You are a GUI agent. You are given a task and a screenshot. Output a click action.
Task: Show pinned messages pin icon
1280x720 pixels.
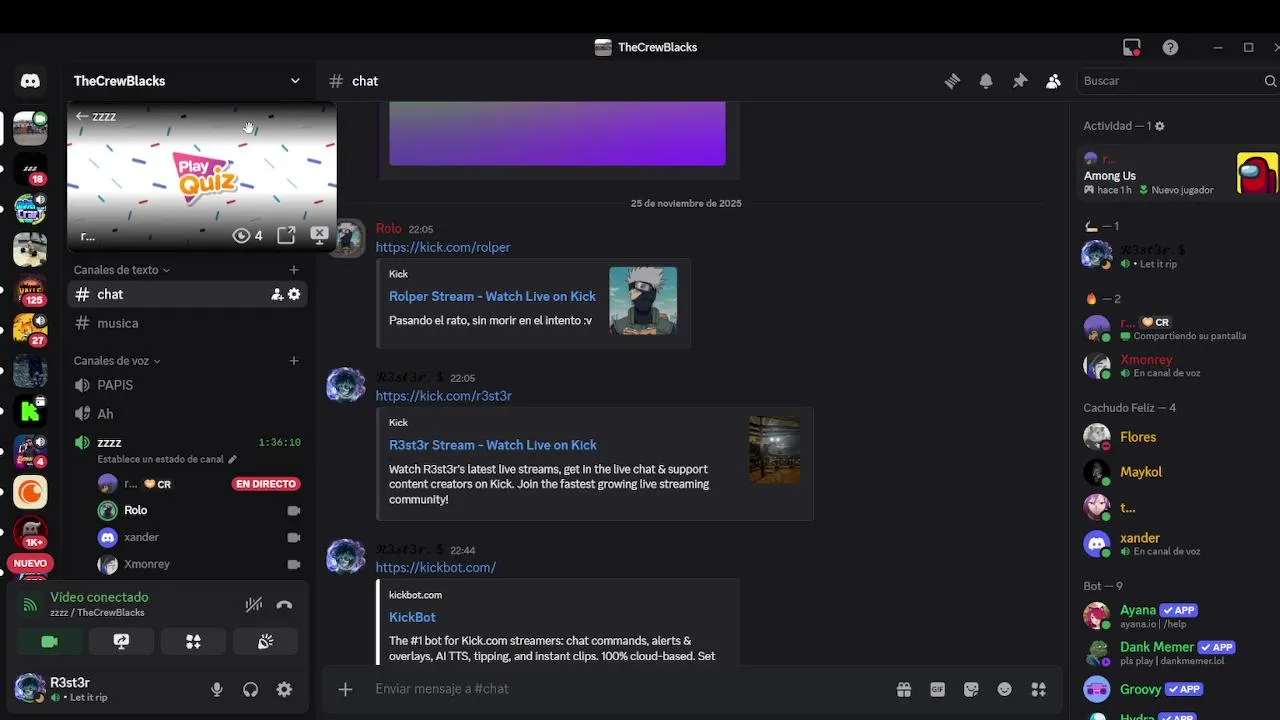tap(1020, 81)
